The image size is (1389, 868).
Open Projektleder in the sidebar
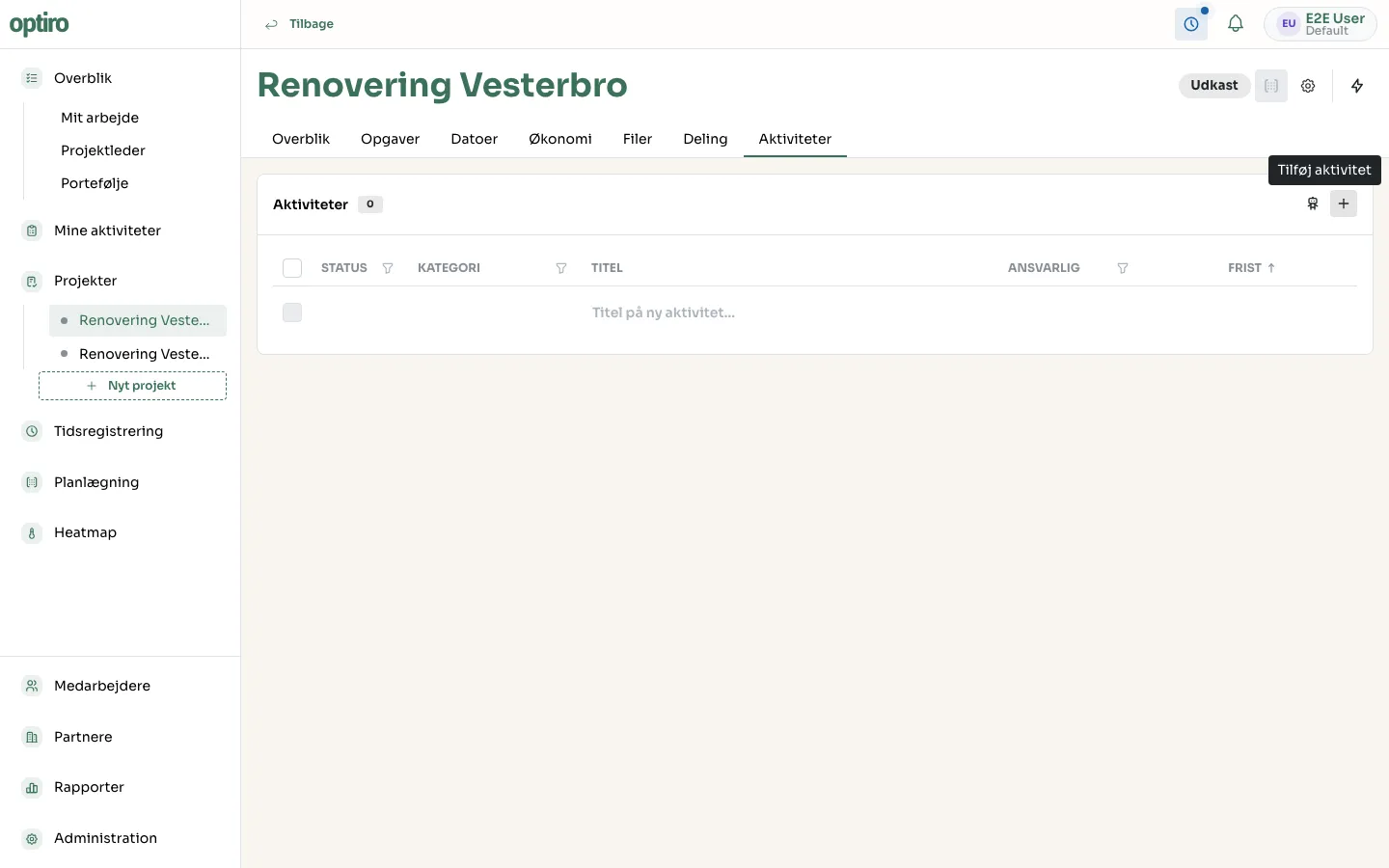point(103,150)
